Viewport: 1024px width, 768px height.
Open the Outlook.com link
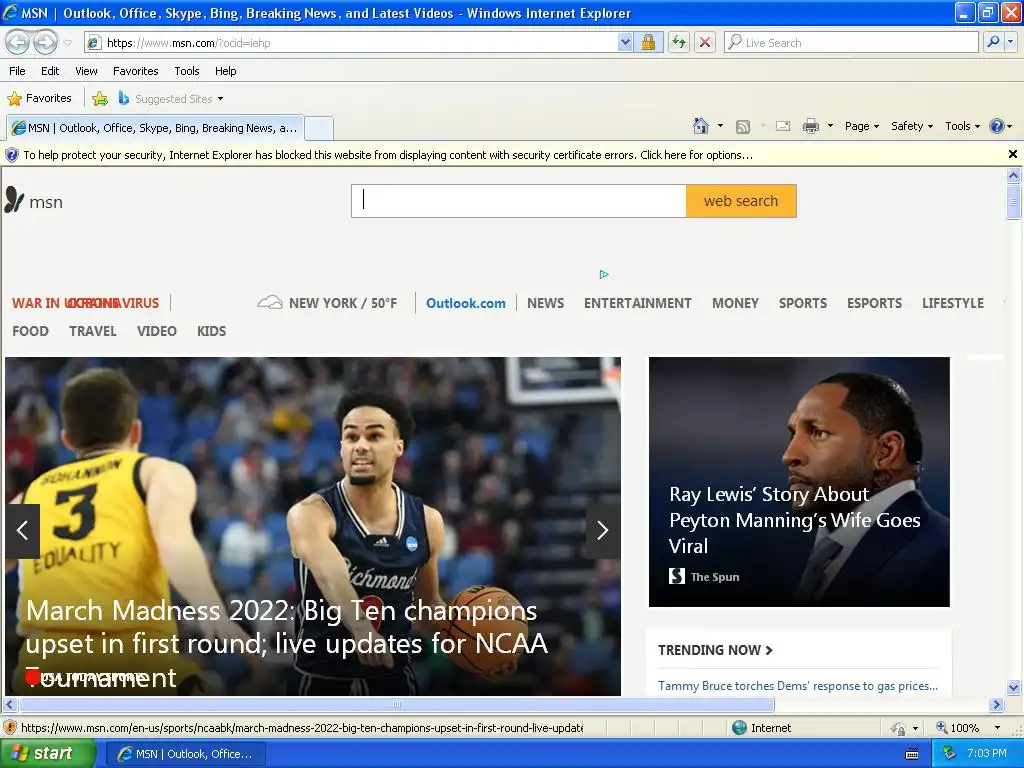click(x=466, y=303)
